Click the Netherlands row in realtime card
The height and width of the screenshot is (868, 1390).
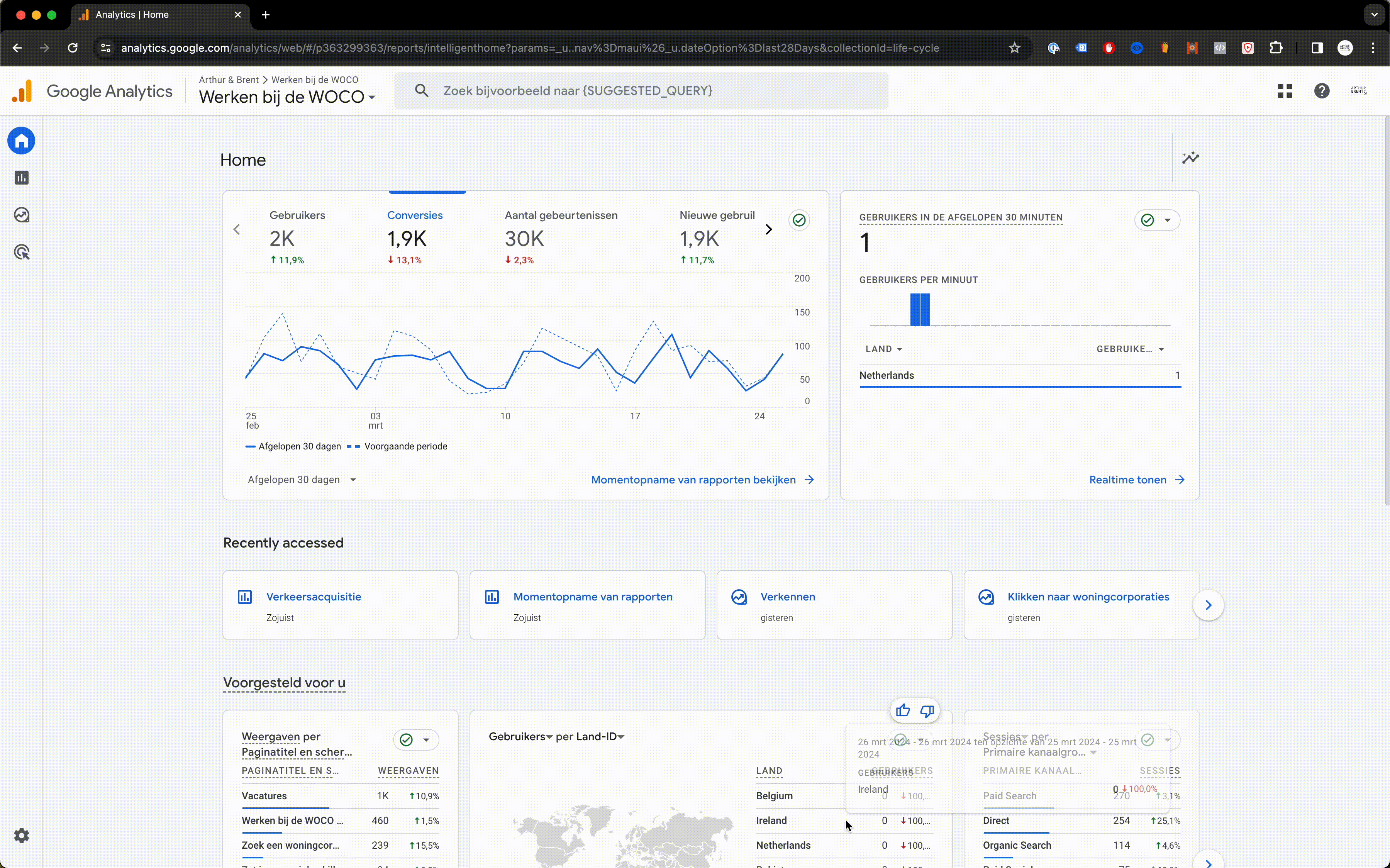(x=1020, y=375)
